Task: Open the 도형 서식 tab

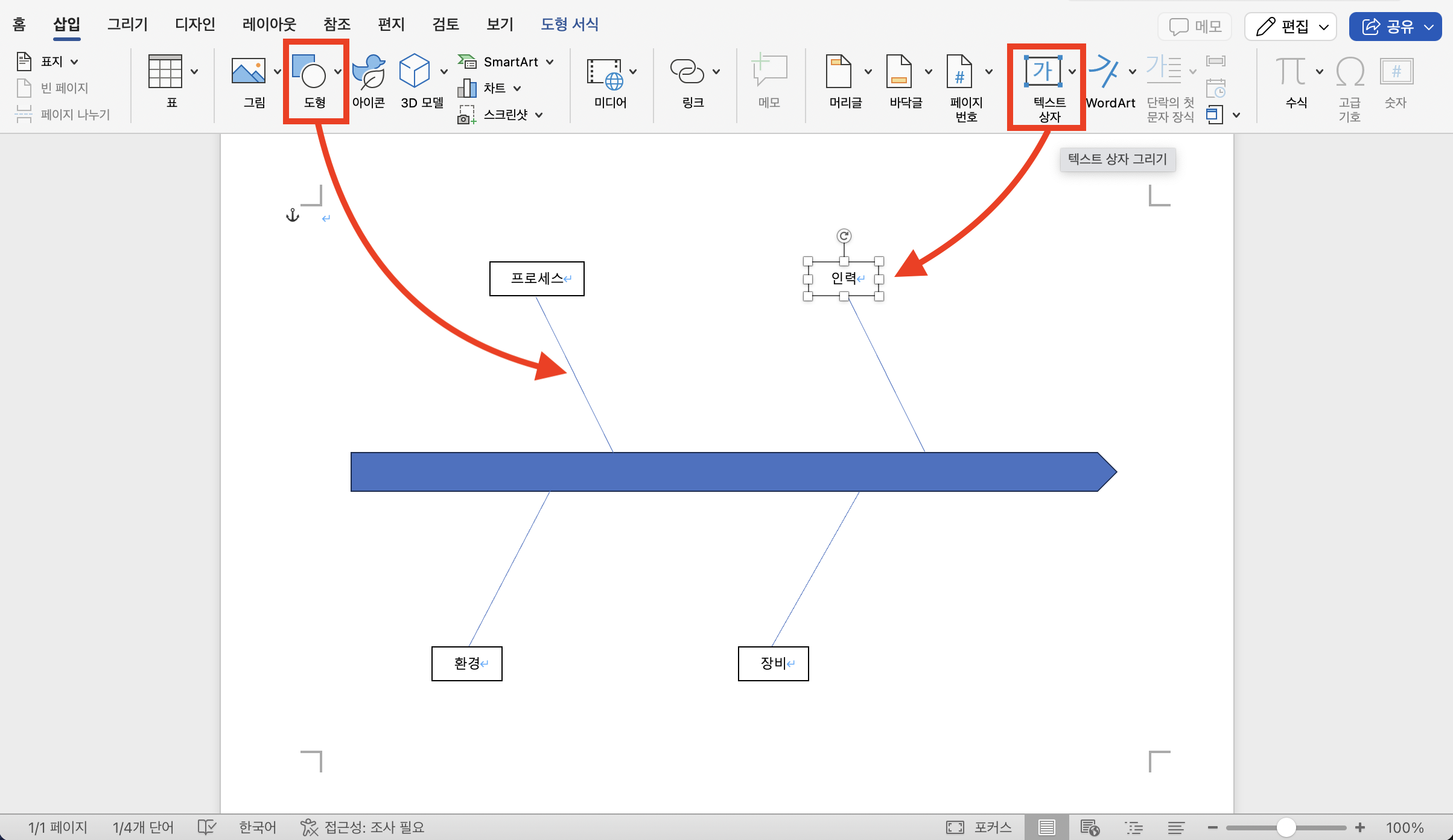Action: [x=569, y=24]
